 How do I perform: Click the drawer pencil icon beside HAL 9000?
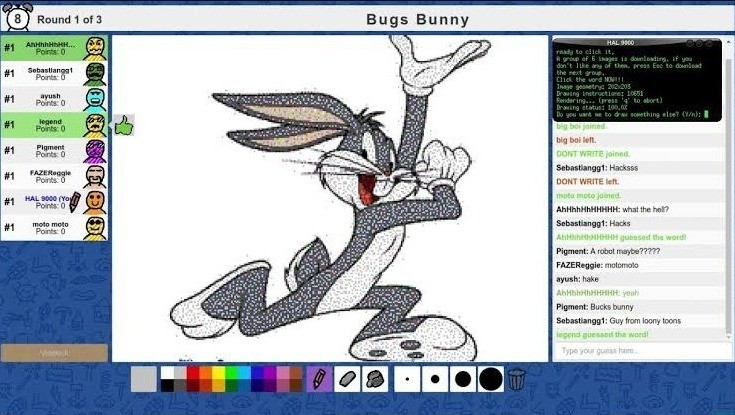[75, 202]
